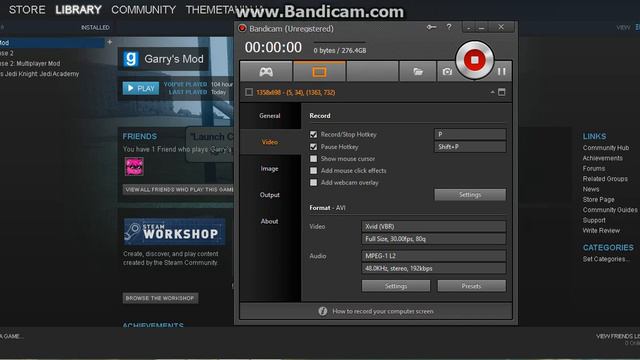This screenshot has width=640, height=360.
Task: Click the Steam PLAY button
Action: coord(141,88)
